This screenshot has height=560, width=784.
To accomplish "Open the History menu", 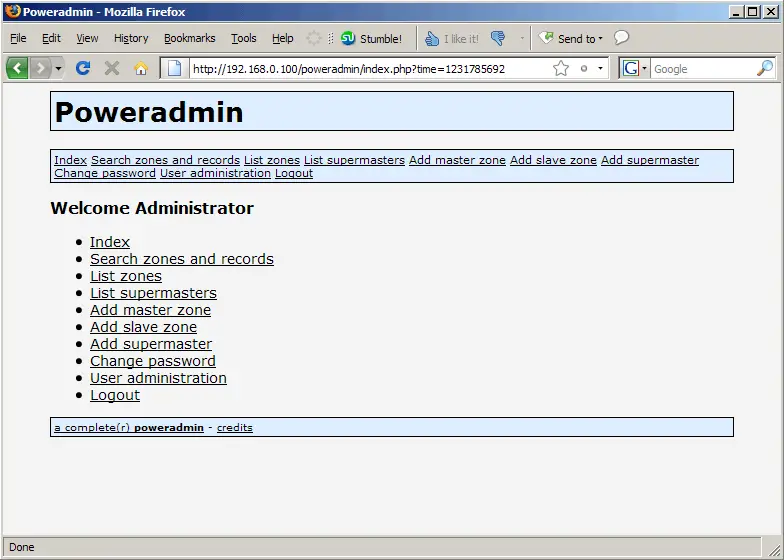I will point(131,38).
